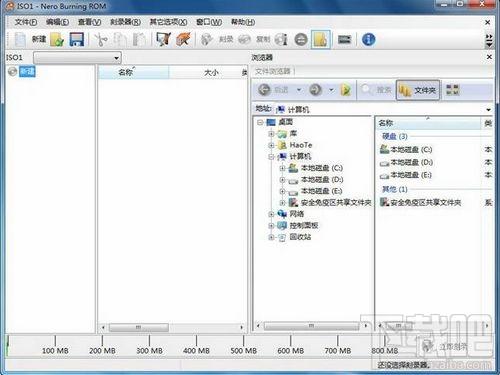Click the 其他 (1) group header

tap(395, 189)
